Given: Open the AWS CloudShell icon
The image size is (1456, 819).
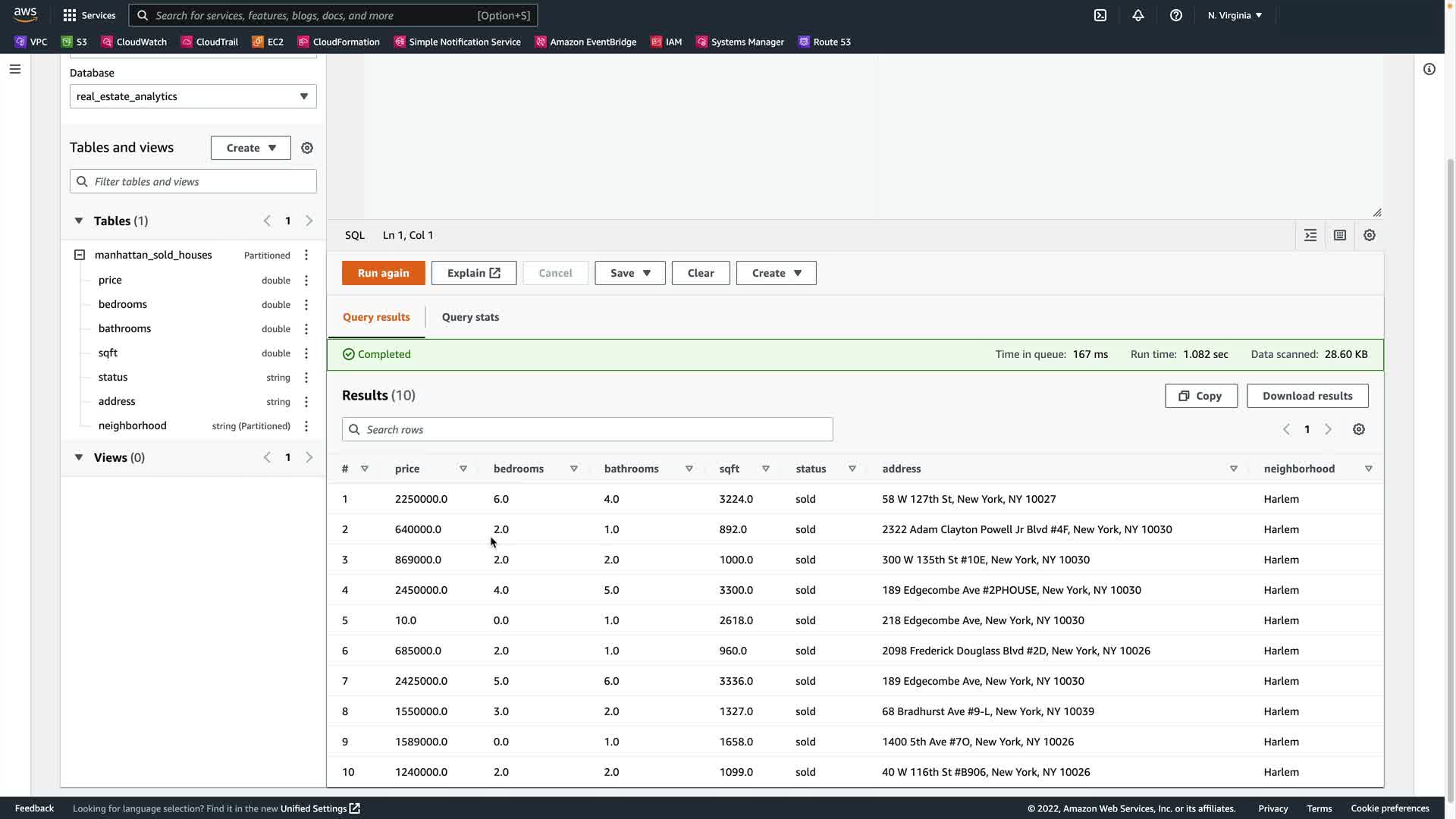Looking at the screenshot, I should pyautogui.click(x=1100, y=15).
